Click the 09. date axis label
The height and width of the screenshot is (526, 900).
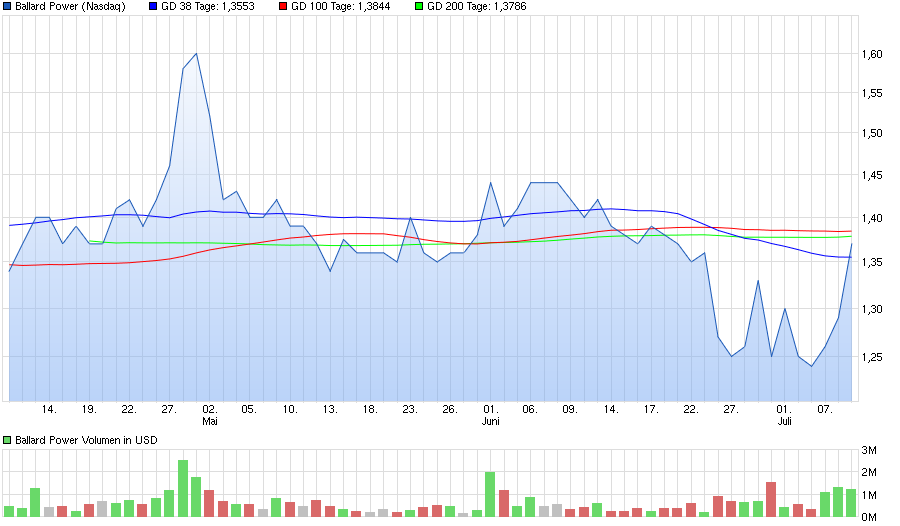[x=569, y=410]
